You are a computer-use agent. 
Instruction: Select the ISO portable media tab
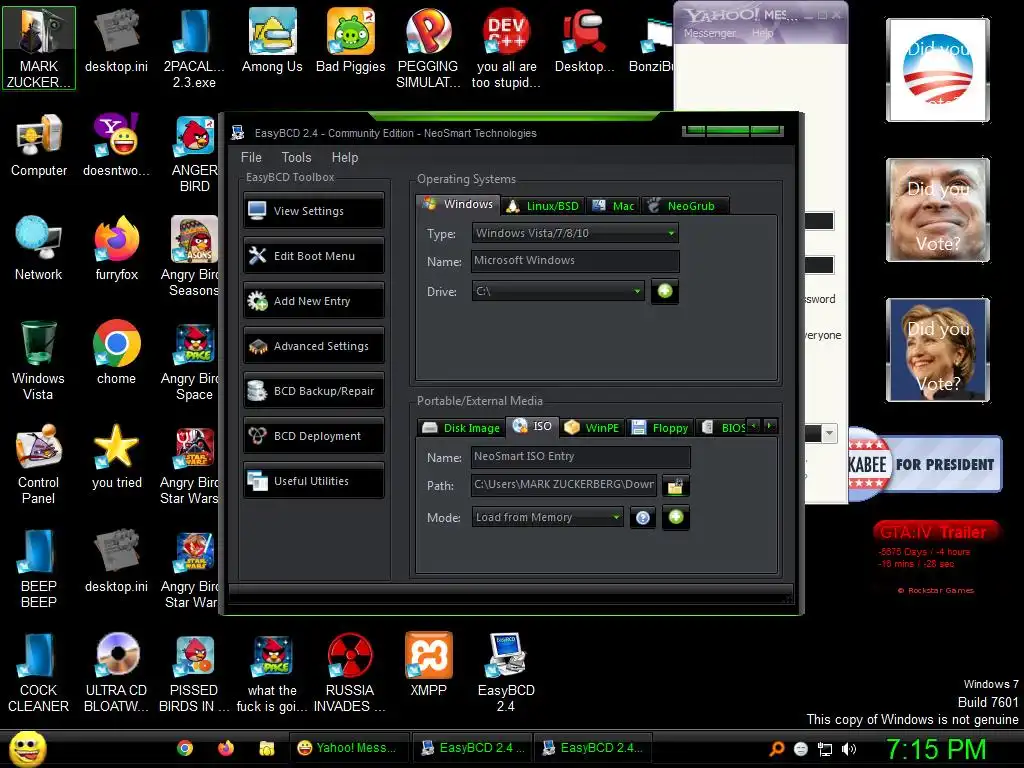click(x=532, y=426)
